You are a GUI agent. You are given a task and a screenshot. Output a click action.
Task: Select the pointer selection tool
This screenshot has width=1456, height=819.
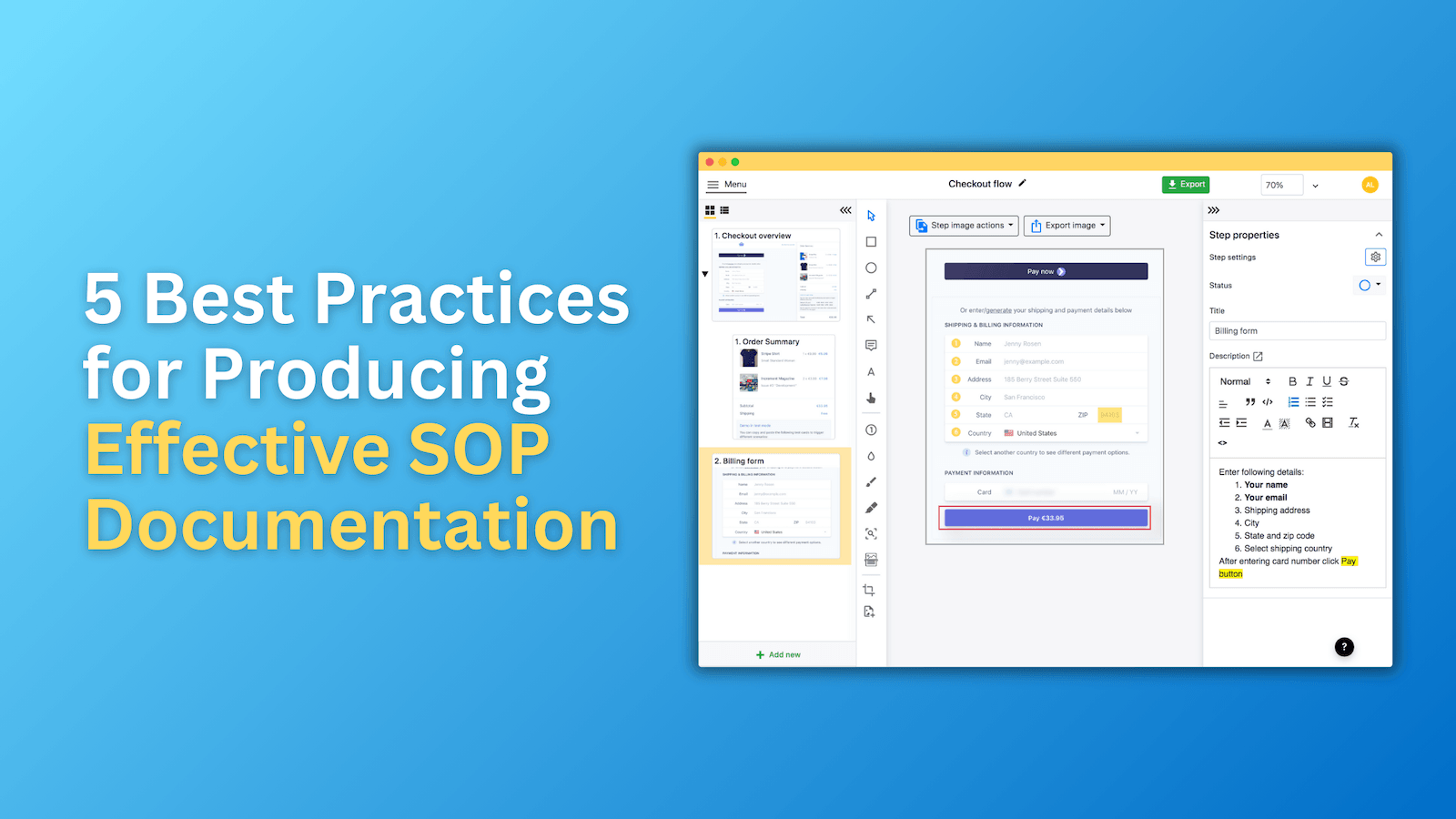pyautogui.click(x=871, y=216)
